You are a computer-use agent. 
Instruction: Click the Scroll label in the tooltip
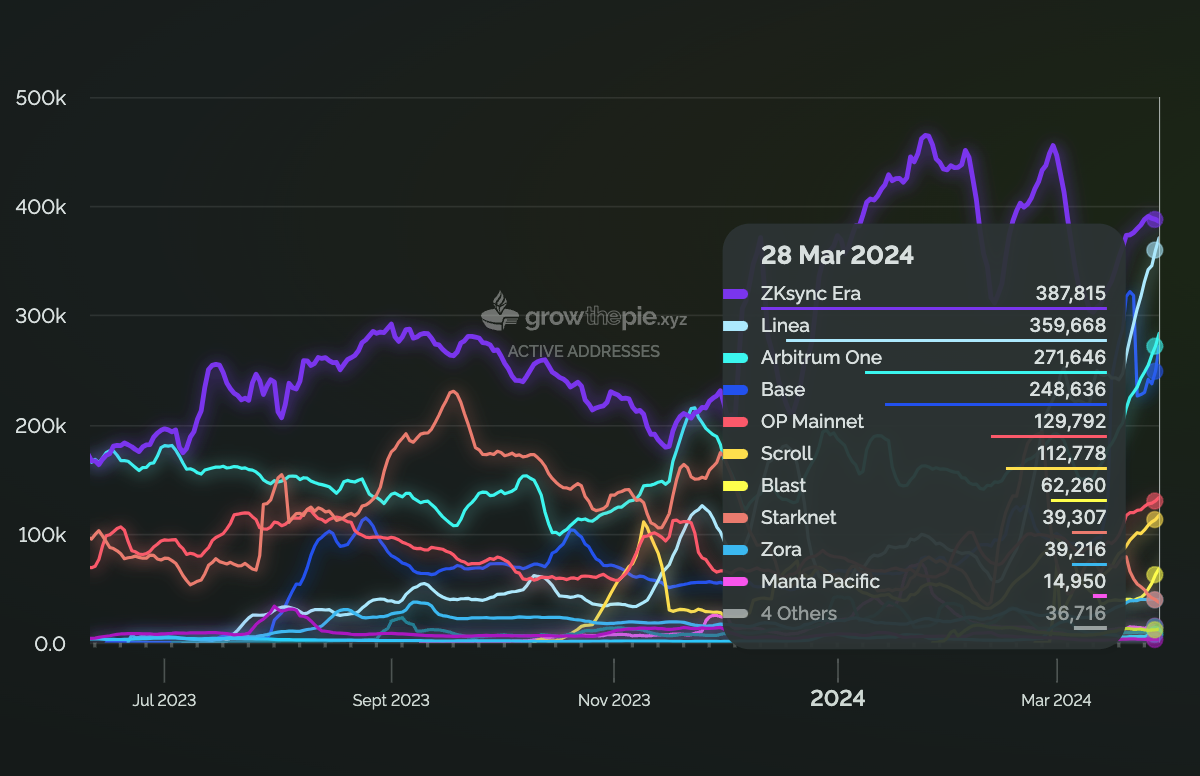click(x=787, y=454)
